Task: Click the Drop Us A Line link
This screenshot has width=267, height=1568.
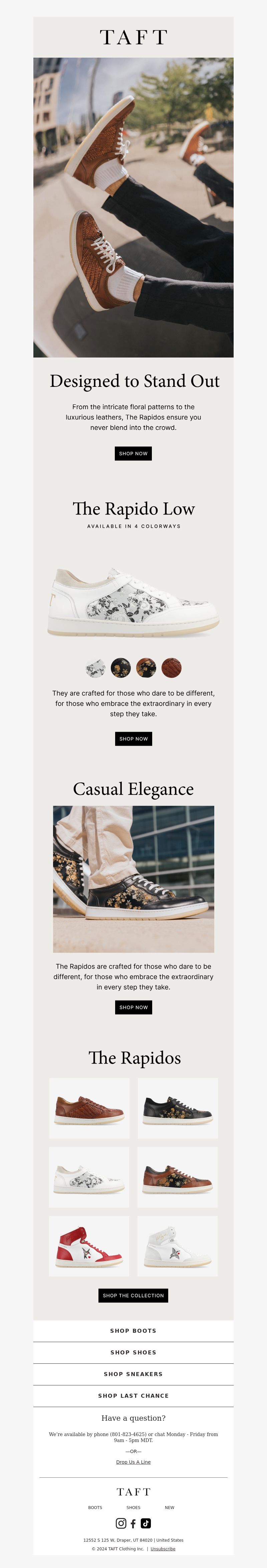Action: click(x=133, y=1461)
